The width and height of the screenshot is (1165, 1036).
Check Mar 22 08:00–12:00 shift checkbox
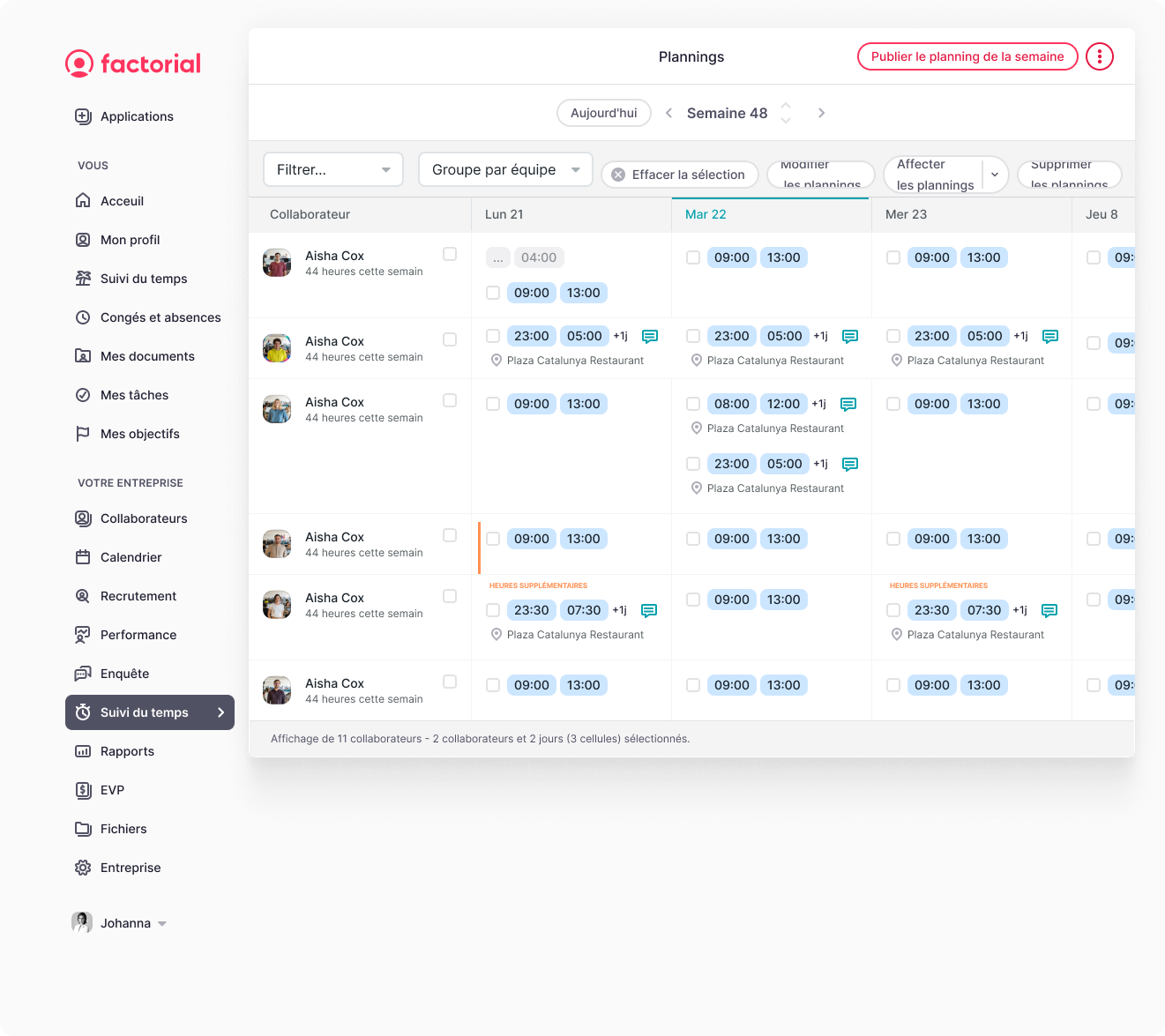tap(693, 404)
